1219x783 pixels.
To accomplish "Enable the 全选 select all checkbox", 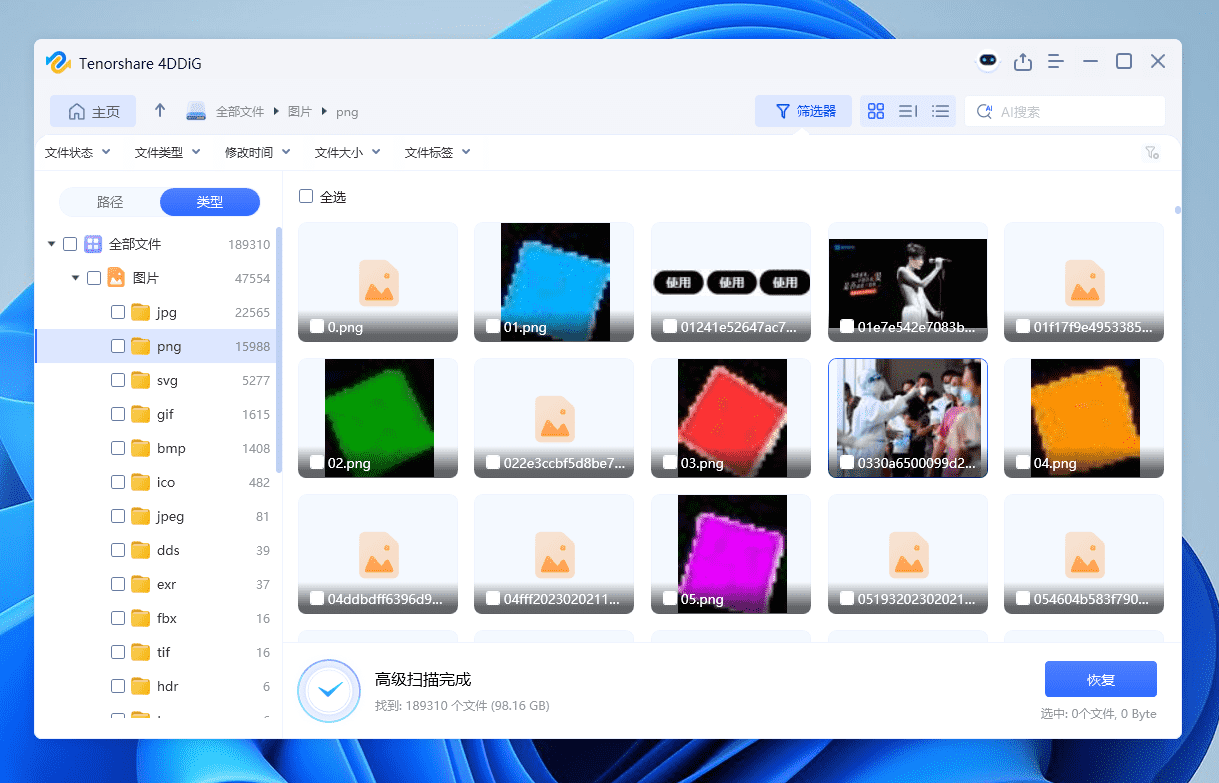I will 305,196.
